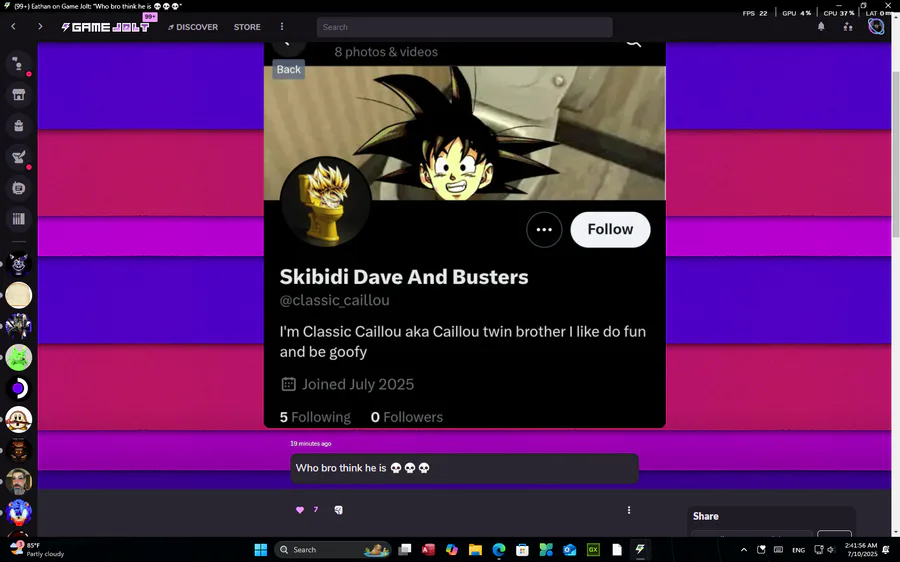Click the 8 photos & videos text
Image resolution: width=900 pixels, height=562 pixels.
click(386, 52)
